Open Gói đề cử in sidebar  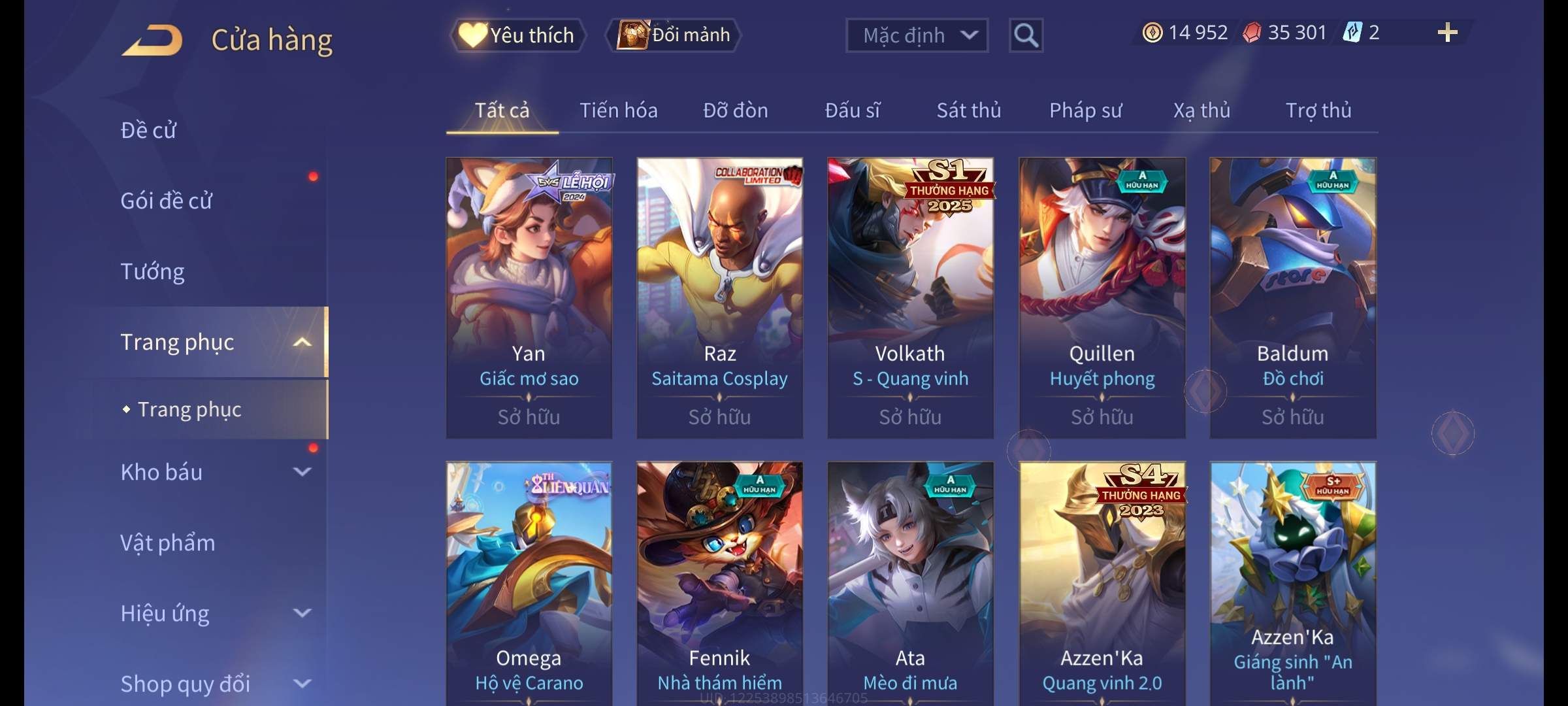166,201
